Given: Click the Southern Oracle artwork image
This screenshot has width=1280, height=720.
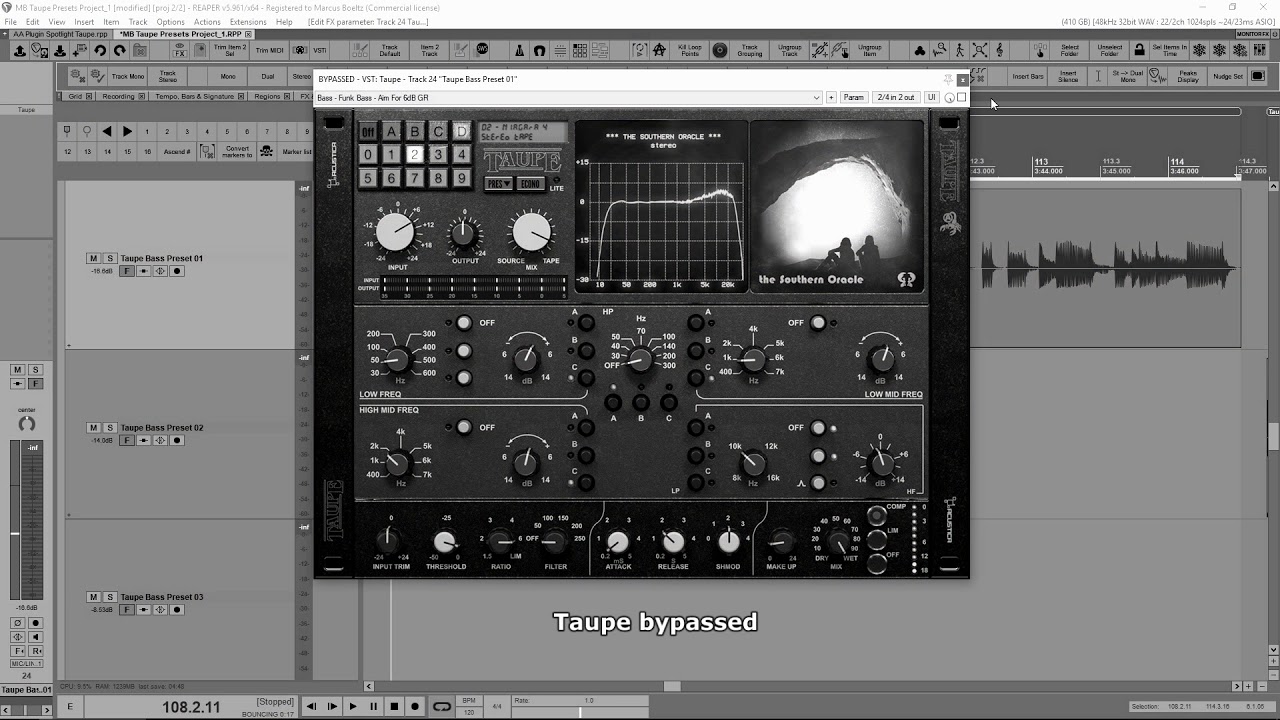Looking at the screenshot, I should click(x=837, y=206).
